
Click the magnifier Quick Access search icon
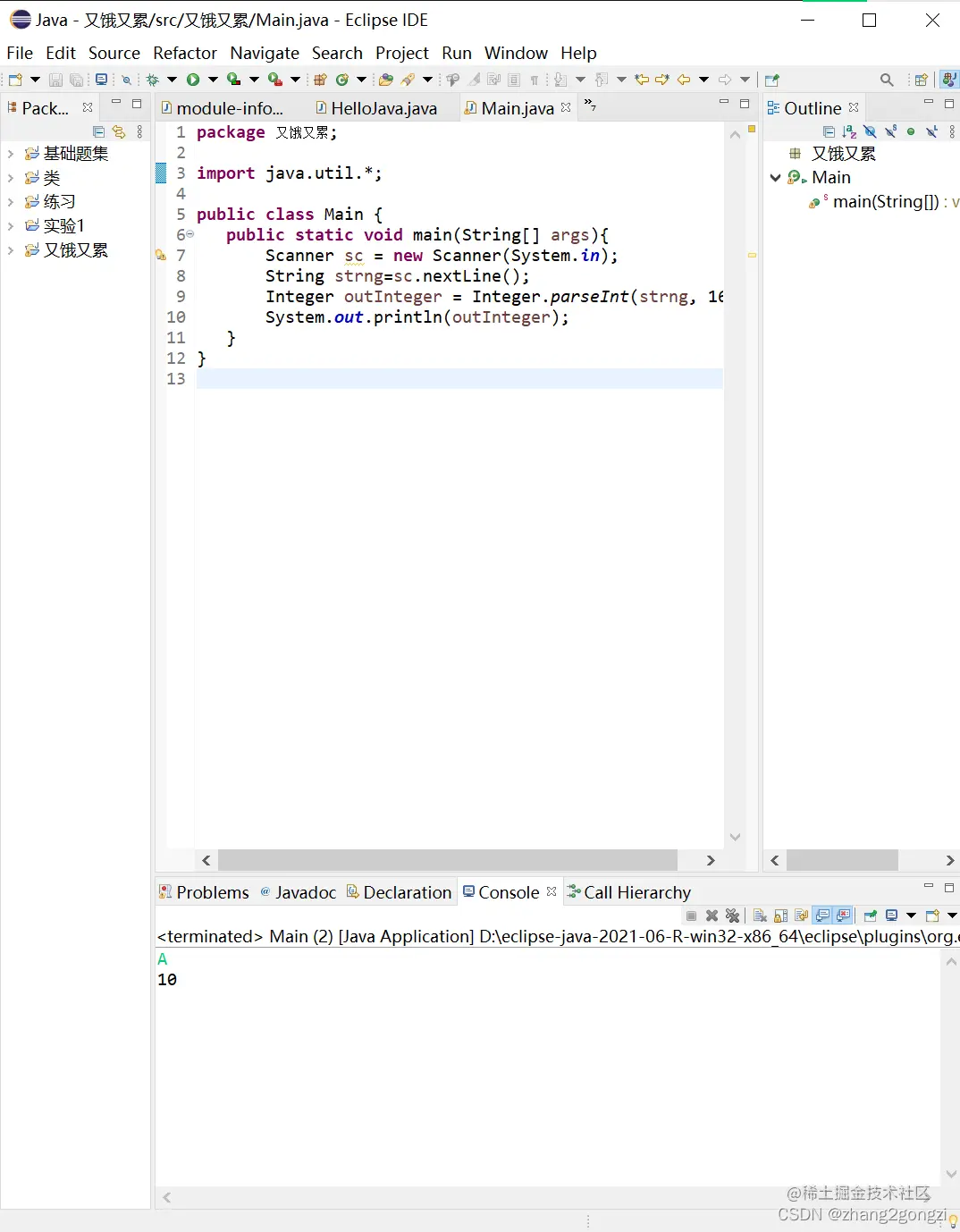pyautogui.click(x=887, y=80)
